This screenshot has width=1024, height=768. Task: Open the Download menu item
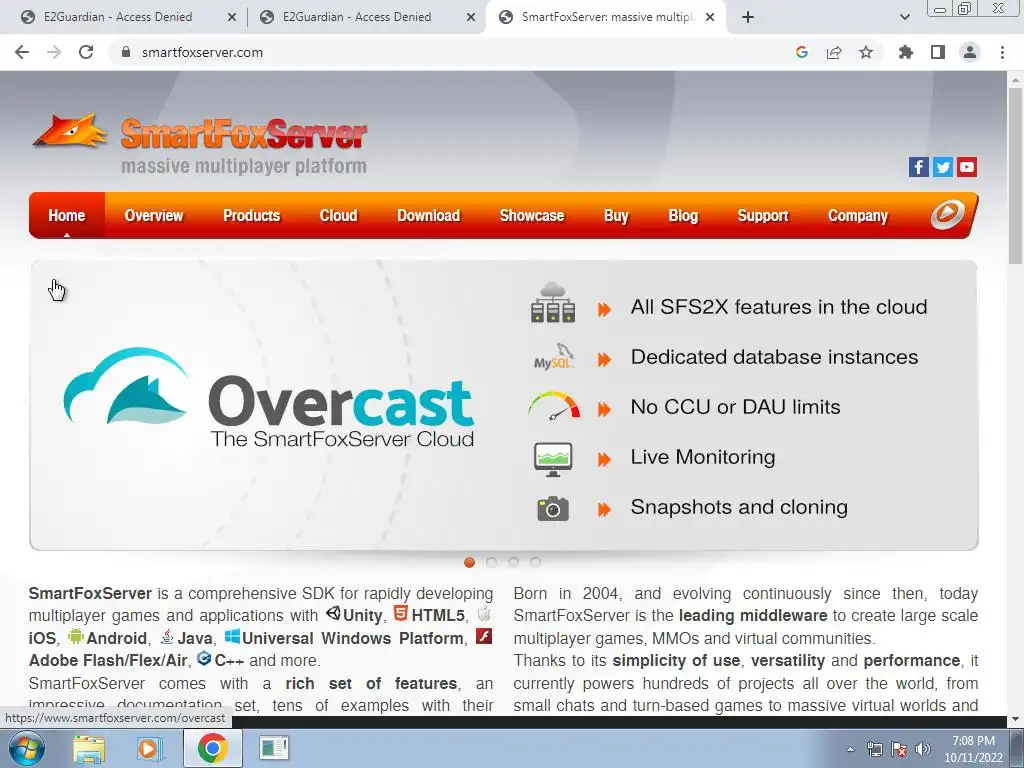[x=428, y=216]
